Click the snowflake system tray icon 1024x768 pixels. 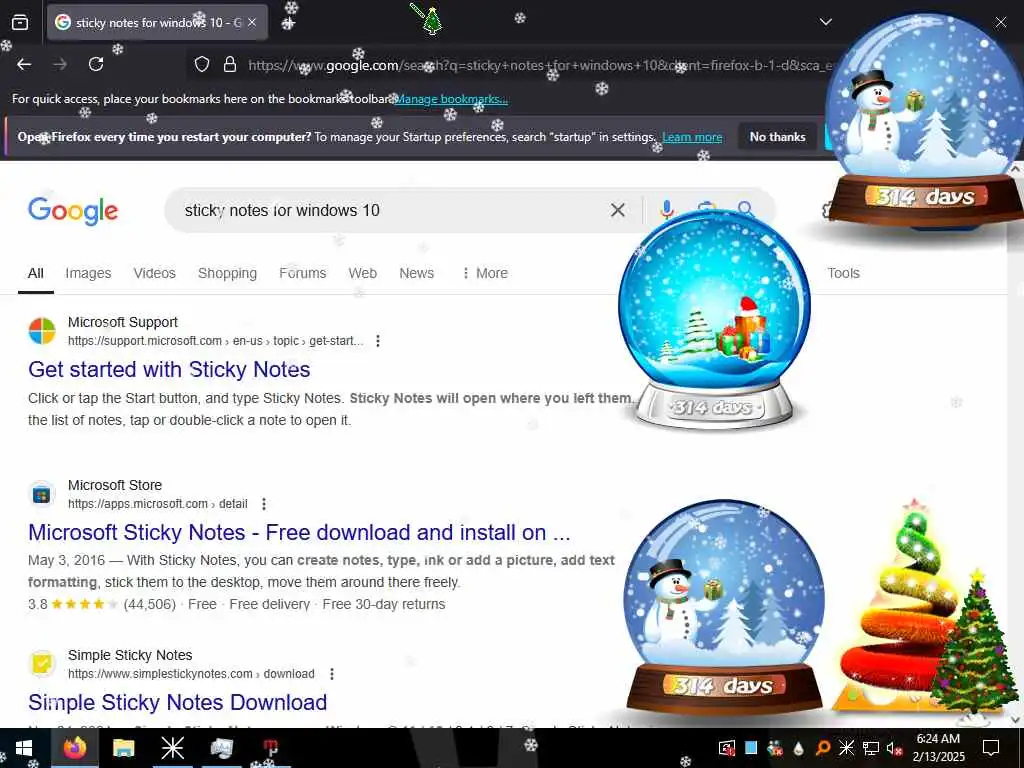tap(846, 748)
